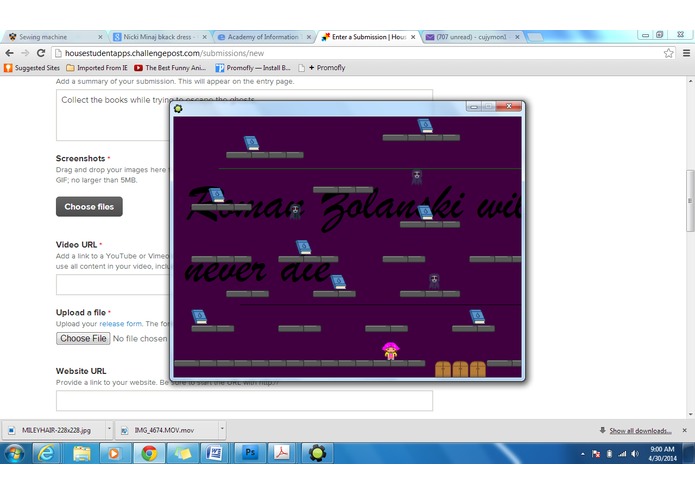
Task: Open Windows Explorer from the taskbar
Action: tap(82, 453)
